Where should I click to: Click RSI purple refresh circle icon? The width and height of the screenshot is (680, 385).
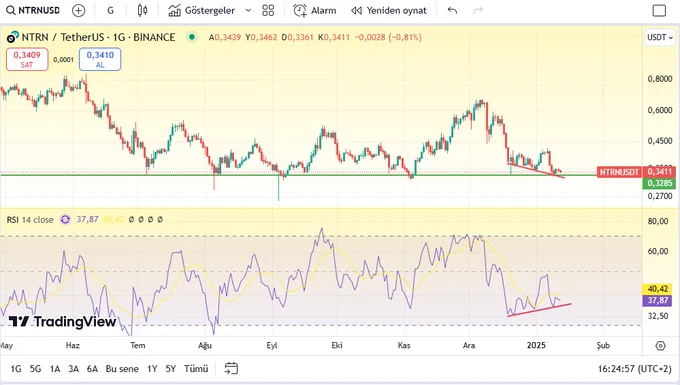(x=65, y=220)
